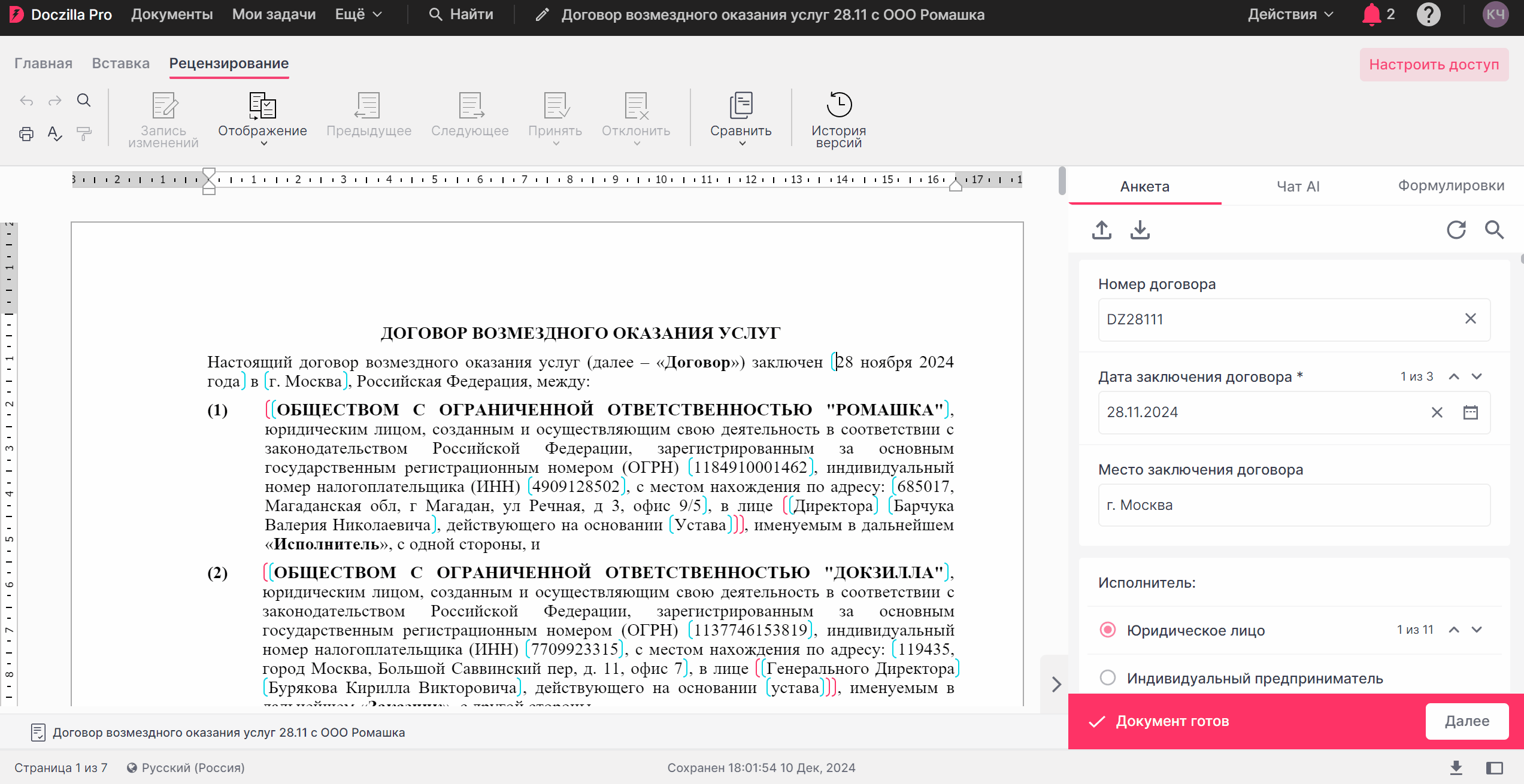Clear the contract number field DZ28111
Screen dimensions: 1524x784
point(1471,319)
